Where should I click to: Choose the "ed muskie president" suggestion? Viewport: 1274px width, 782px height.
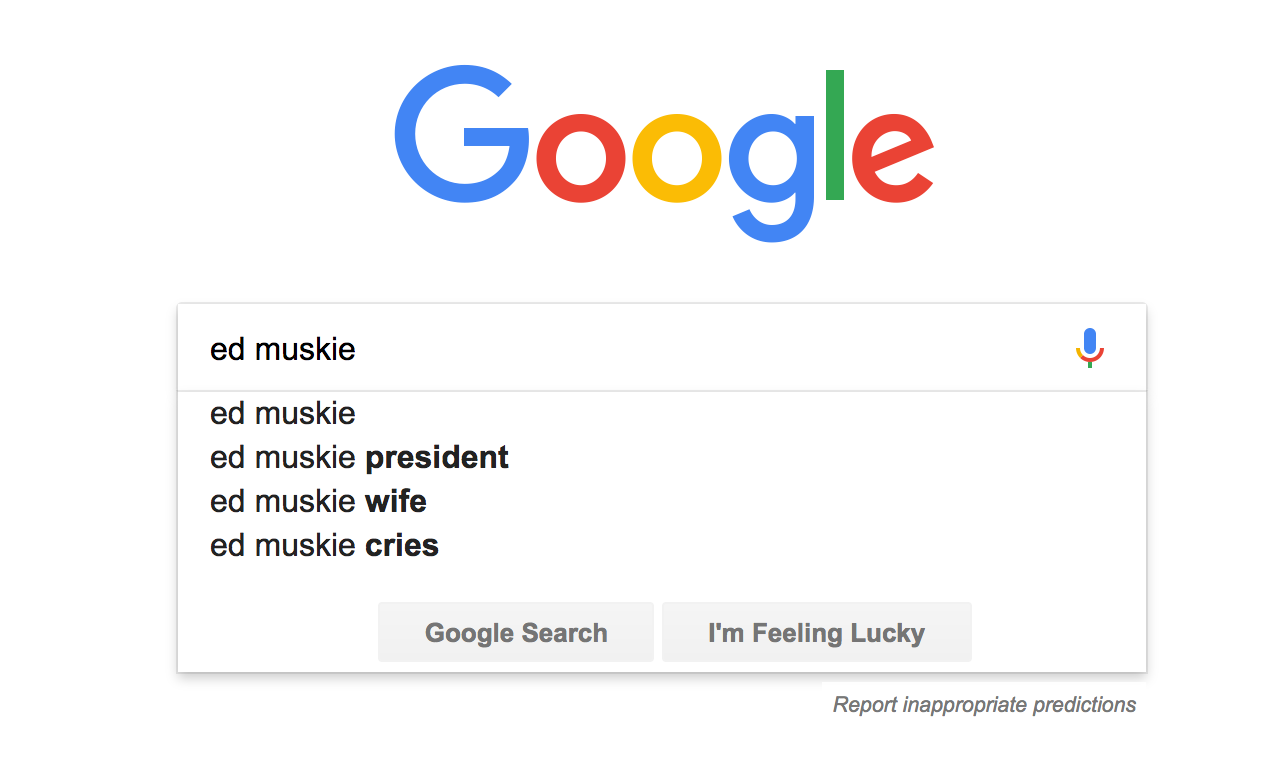pos(359,457)
